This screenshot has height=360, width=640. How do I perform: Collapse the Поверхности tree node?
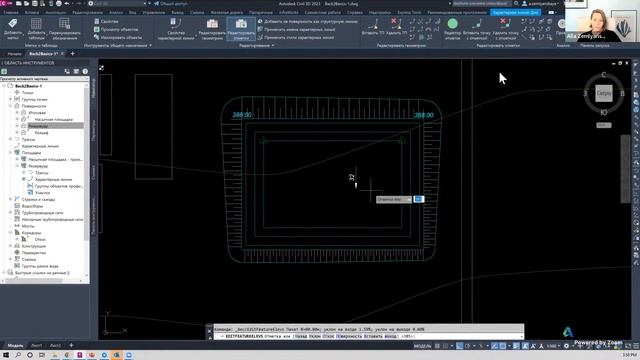[11, 106]
